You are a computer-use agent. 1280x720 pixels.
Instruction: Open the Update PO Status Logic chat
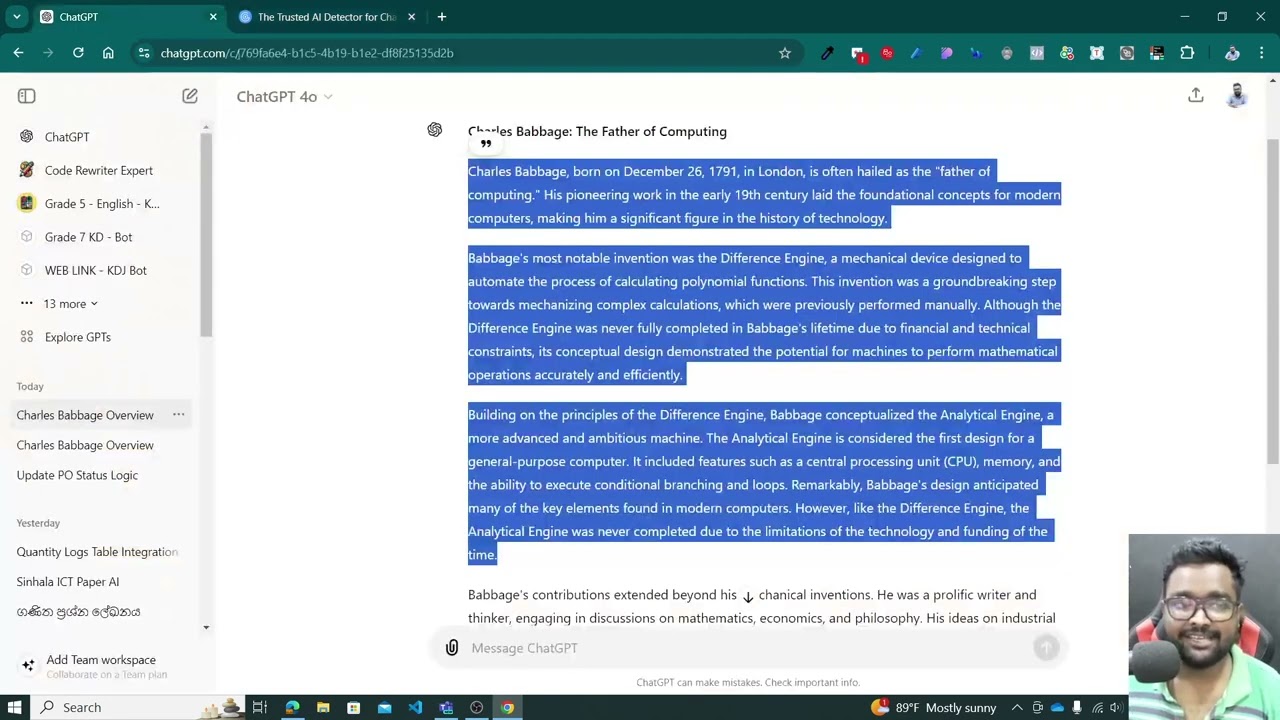tap(77, 475)
